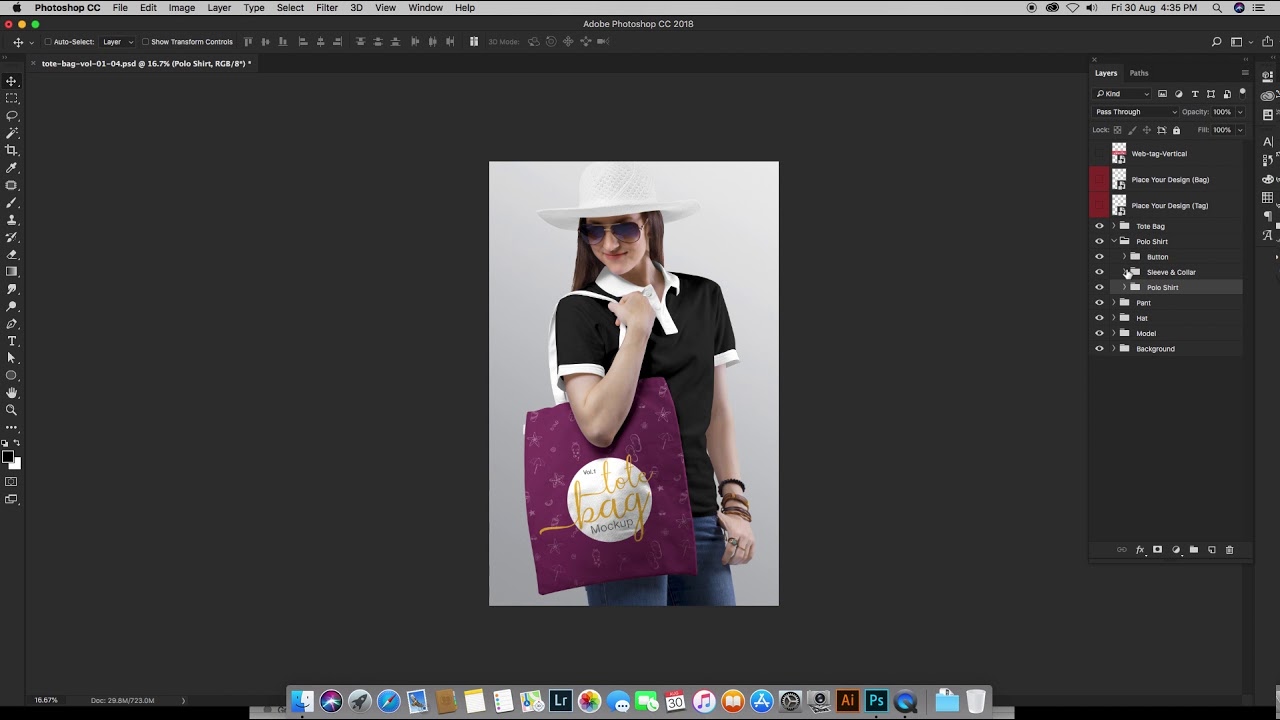Hide the Hat group
1280x720 pixels.
coord(1100,318)
